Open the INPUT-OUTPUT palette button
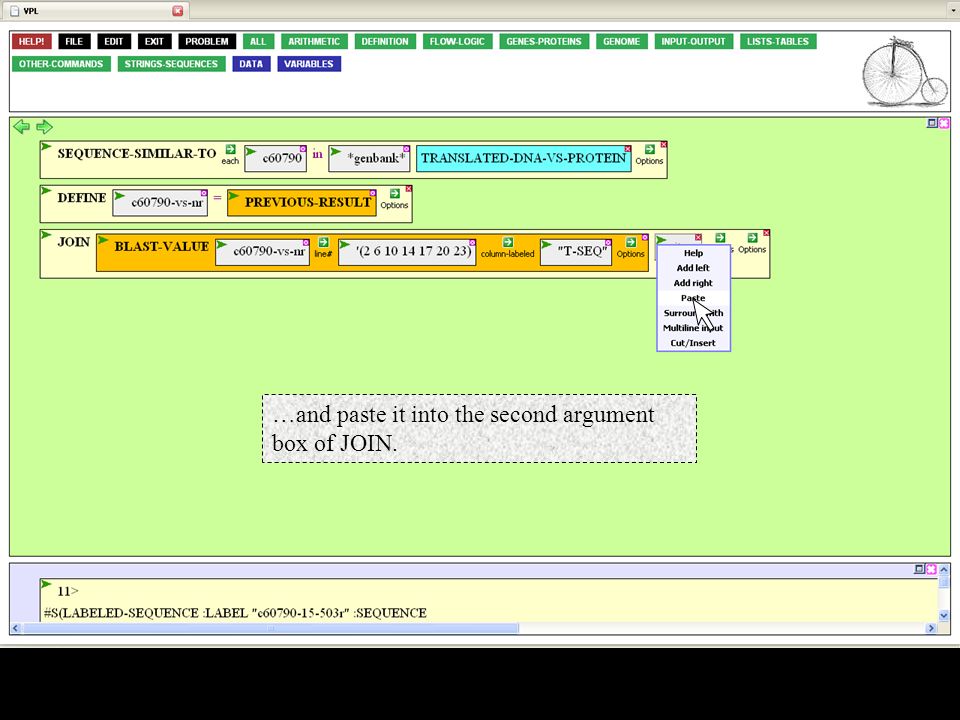This screenshot has width=960, height=720. [693, 42]
